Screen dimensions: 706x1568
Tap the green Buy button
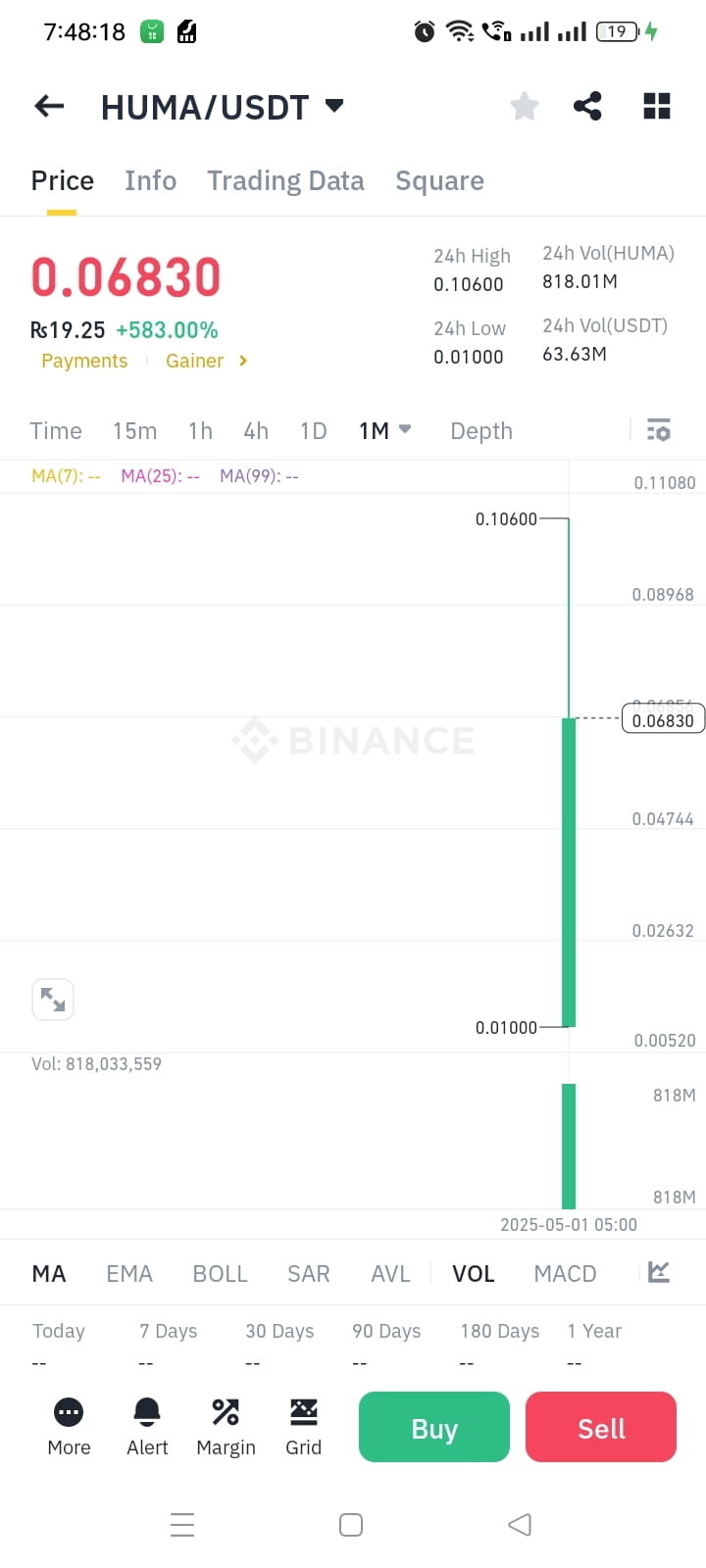click(x=434, y=1427)
